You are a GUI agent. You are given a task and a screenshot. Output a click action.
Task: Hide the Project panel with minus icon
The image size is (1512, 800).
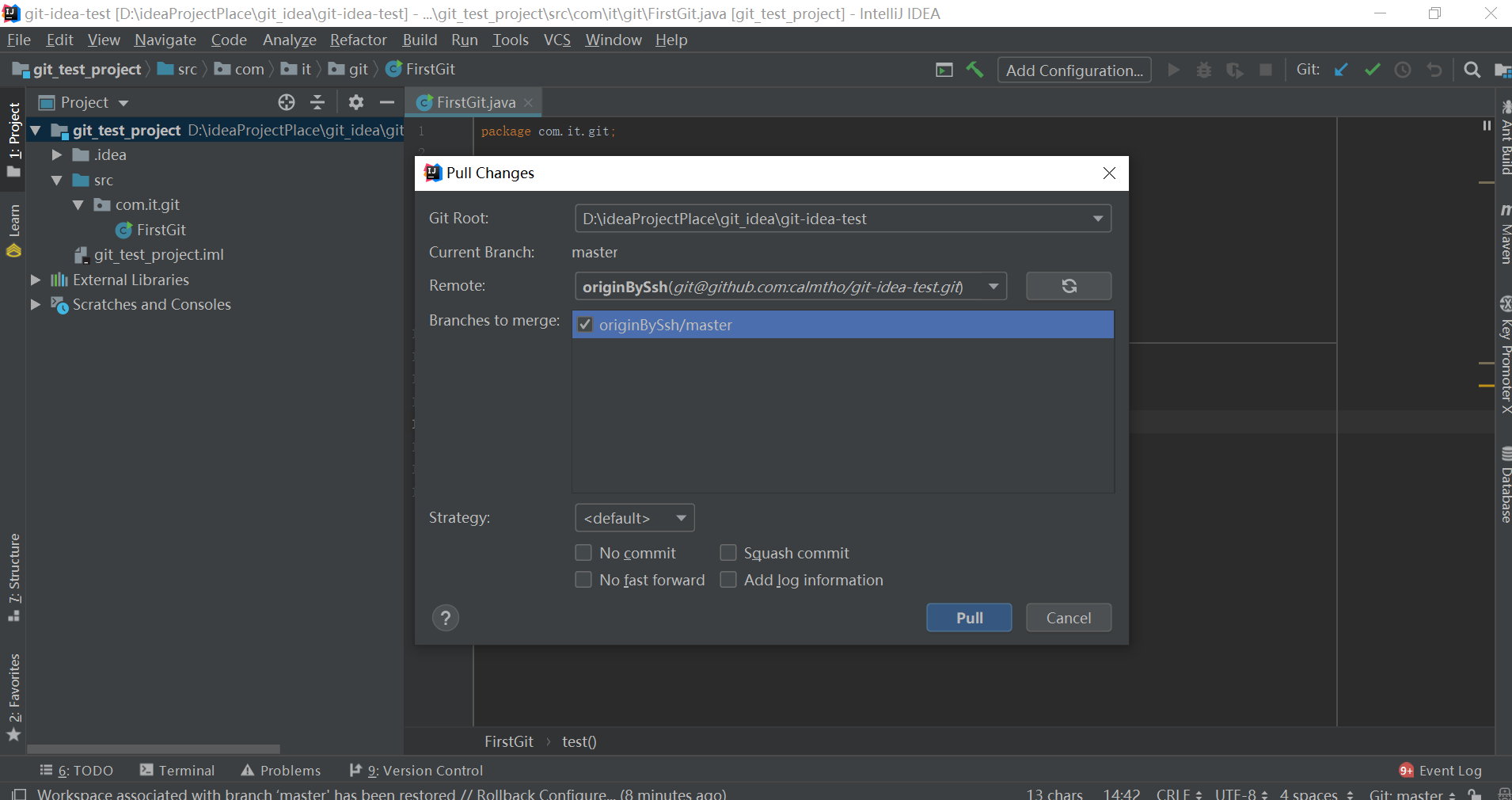click(387, 102)
